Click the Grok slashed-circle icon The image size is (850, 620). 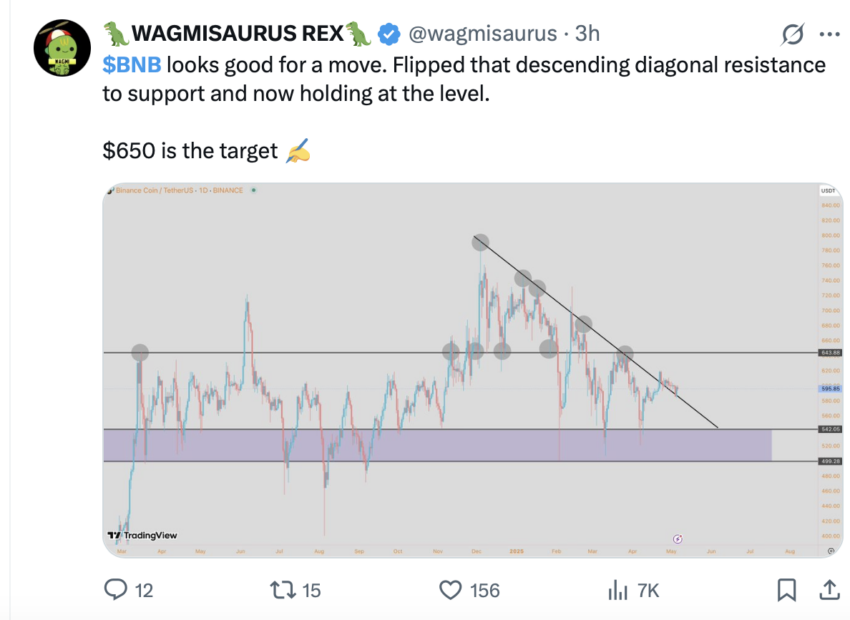(793, 34)
